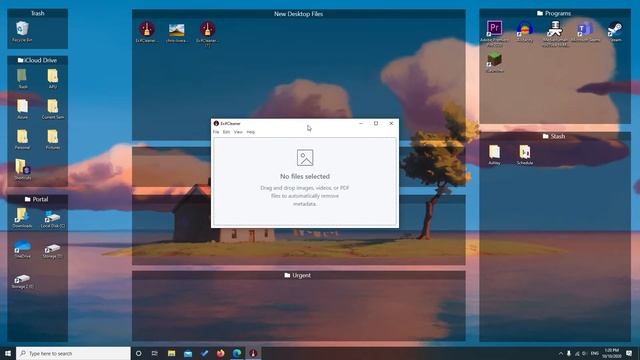Open the blue checkmark To Do app

pyautogui.click(x=204, y=353)
